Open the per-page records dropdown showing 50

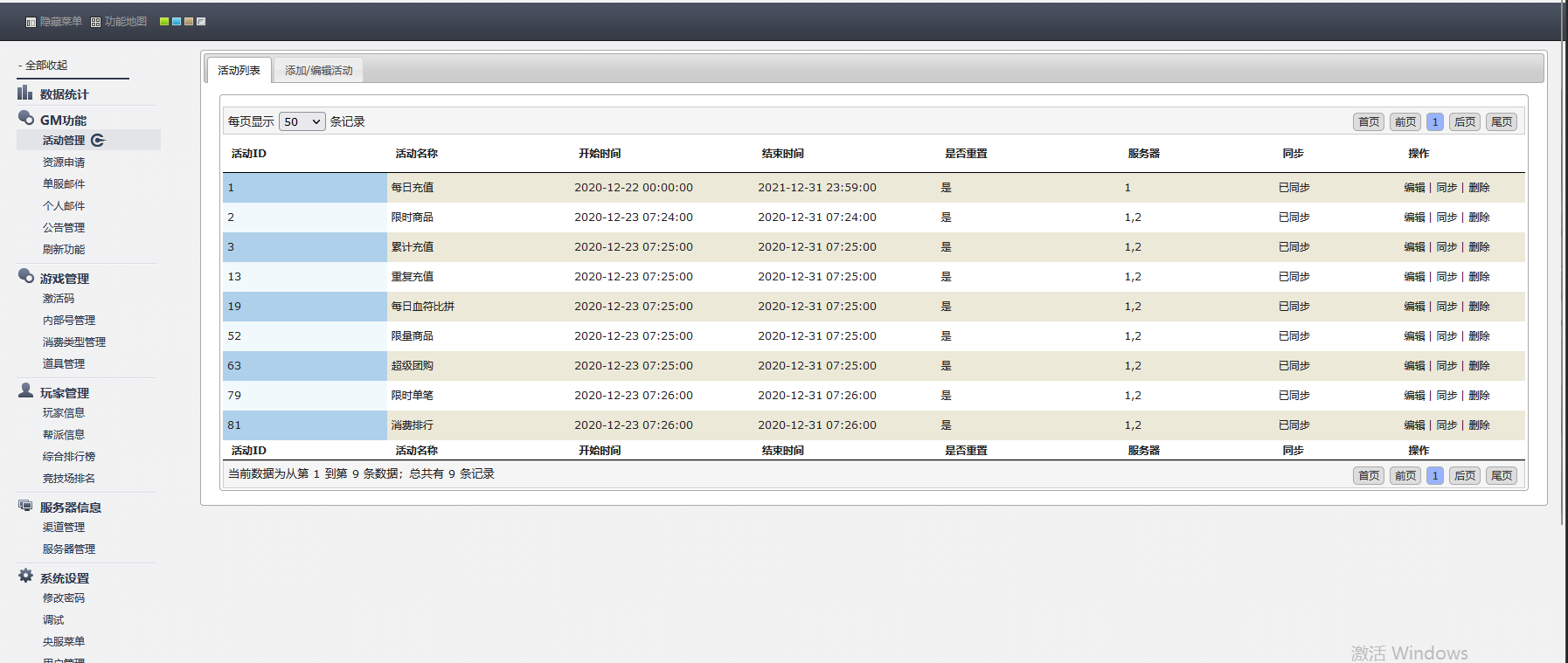pos(302,121)
